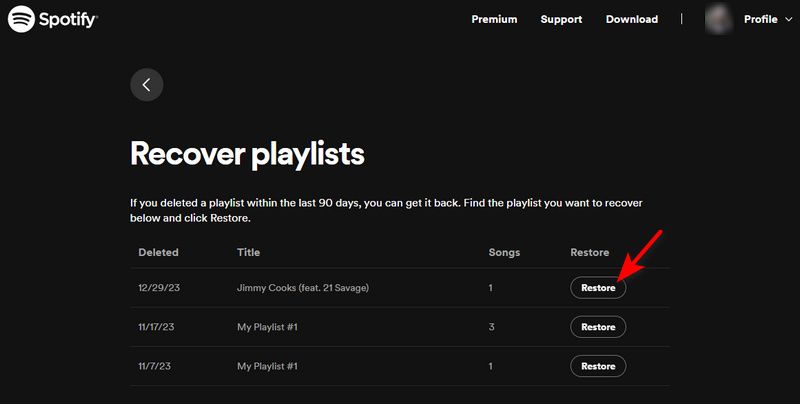Click the 'Title' column header

248,252
